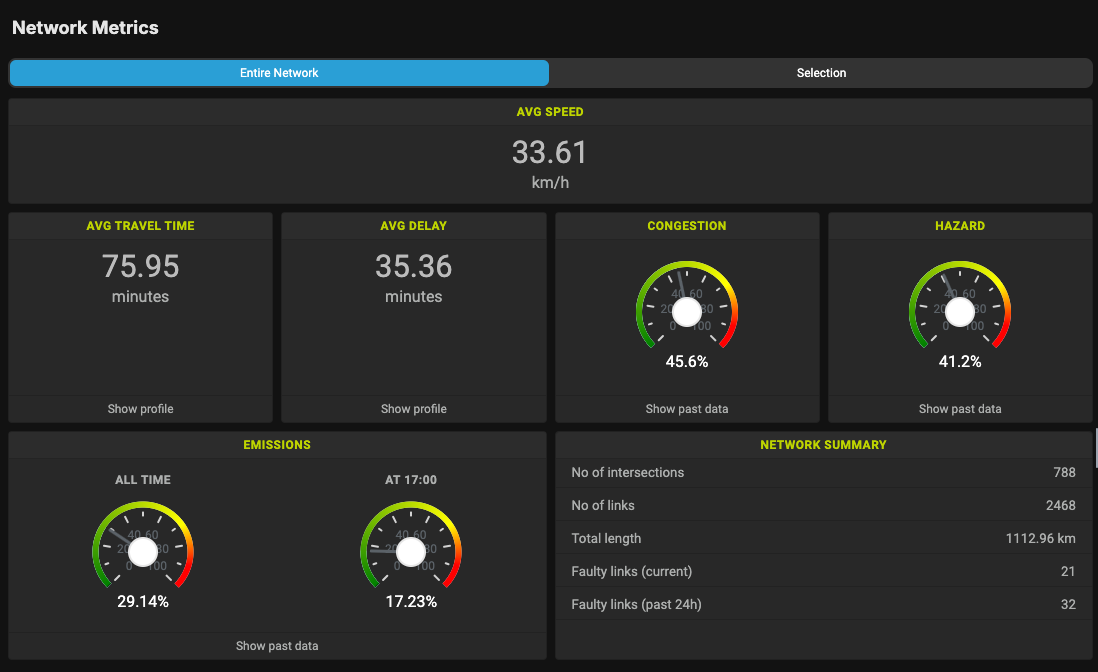
Task: Show past data for emissions
Action: point(277,645)
